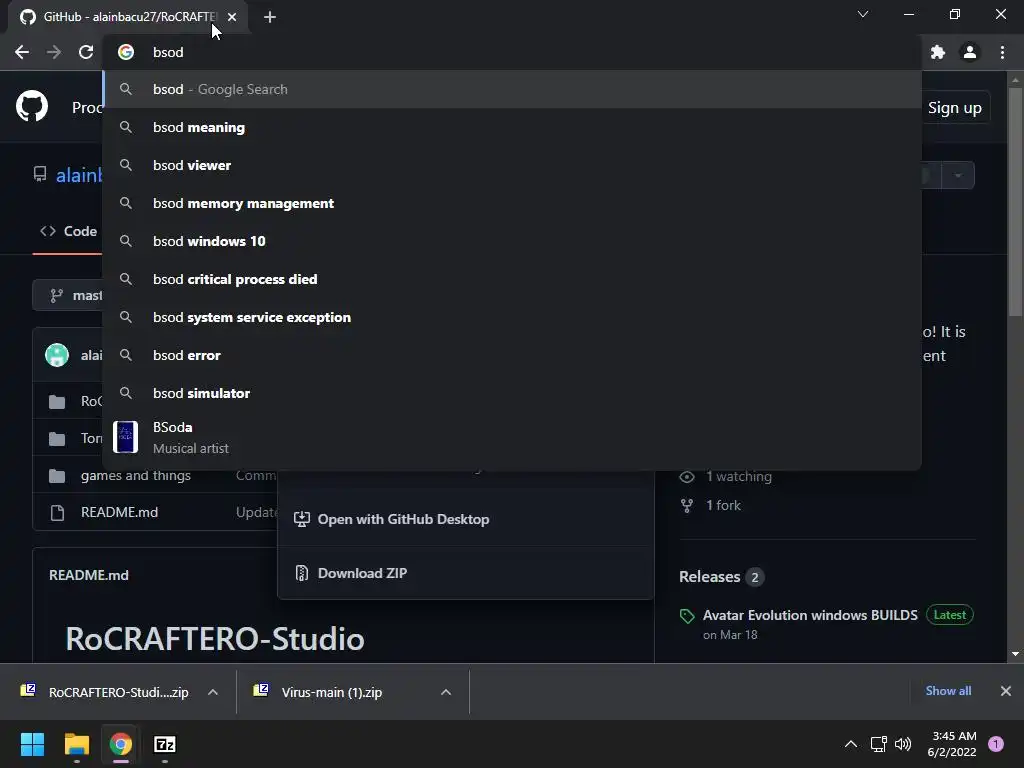Open 'Avatar Evolution windows BUILDS' release

(810, 615)
